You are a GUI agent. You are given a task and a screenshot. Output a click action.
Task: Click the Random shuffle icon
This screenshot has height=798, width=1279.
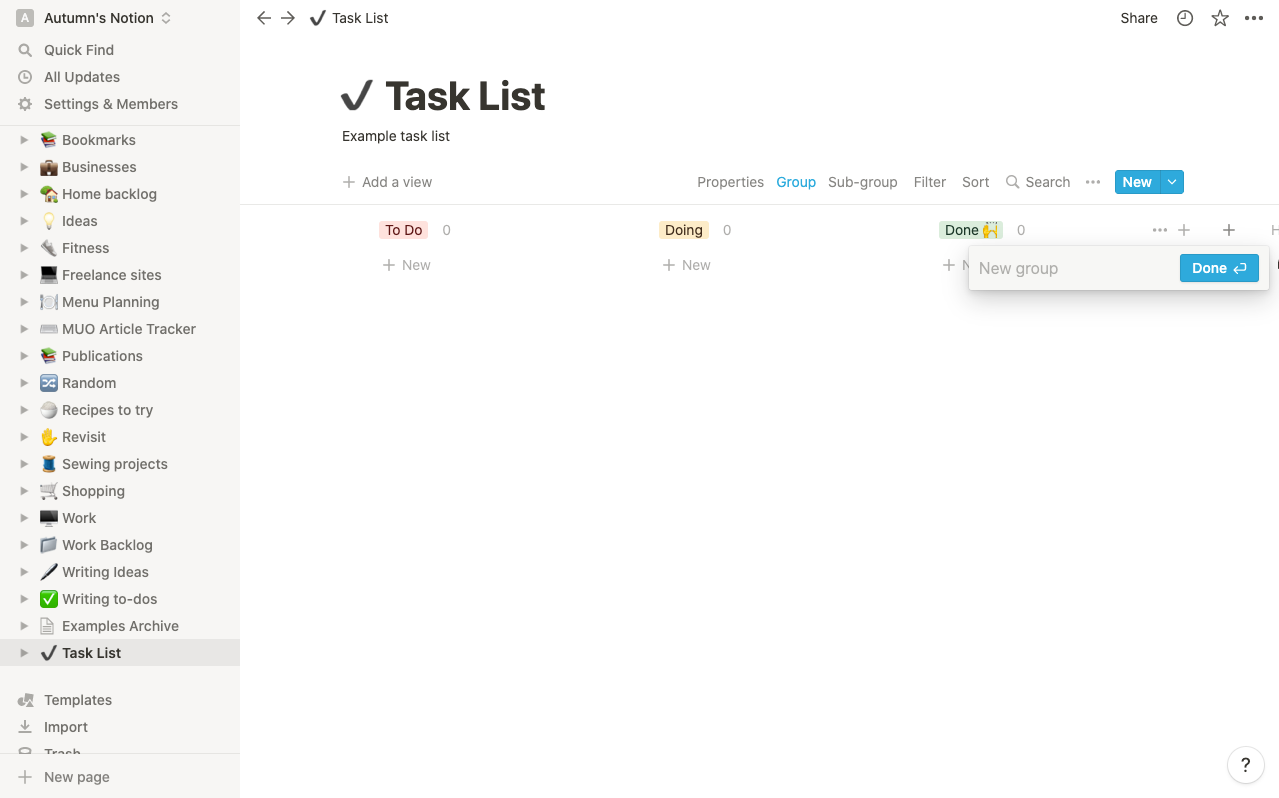[x=48, y=383]
